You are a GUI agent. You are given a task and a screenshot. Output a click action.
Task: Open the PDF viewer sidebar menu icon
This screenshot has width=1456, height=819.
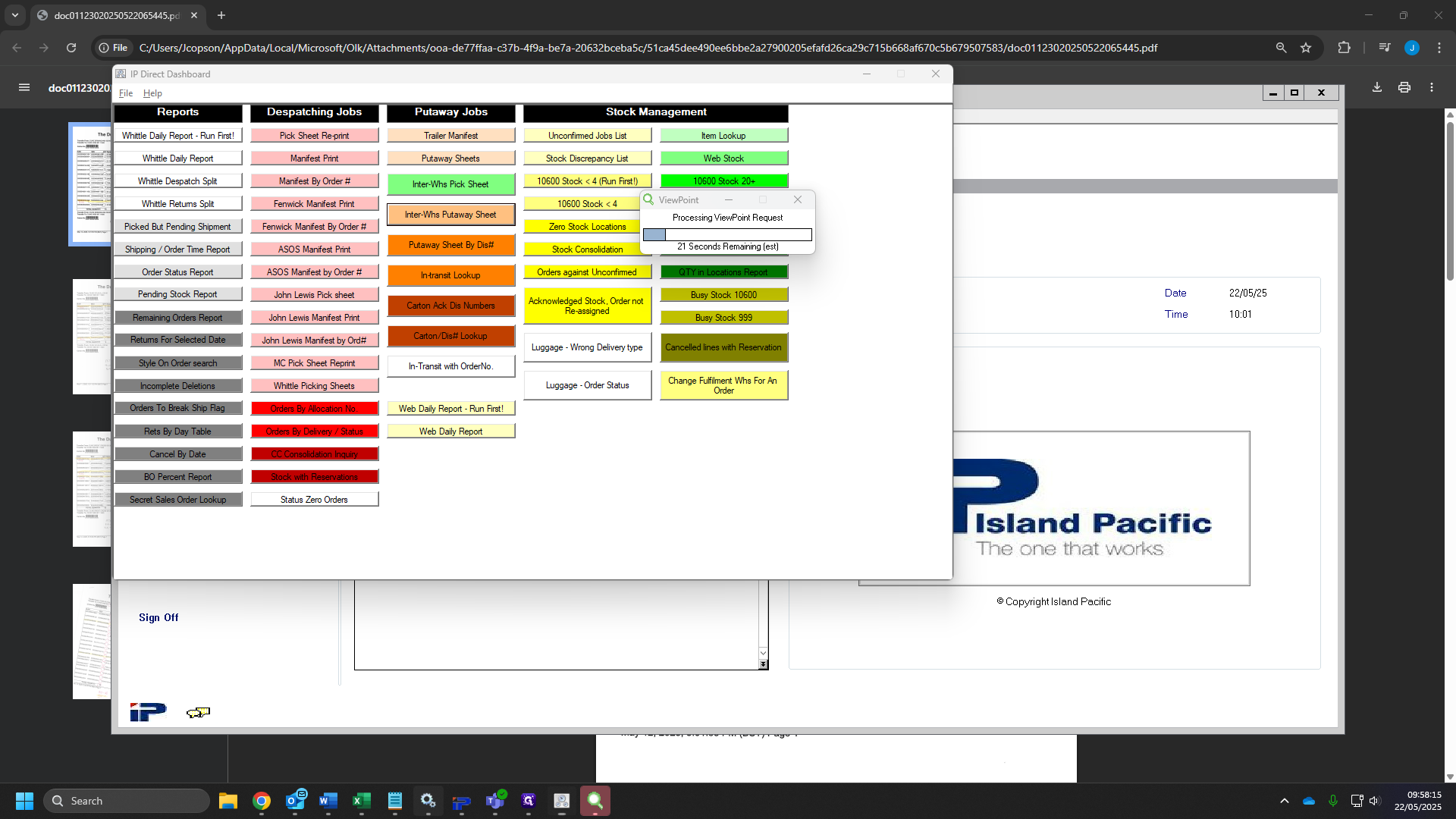(24, 87)
